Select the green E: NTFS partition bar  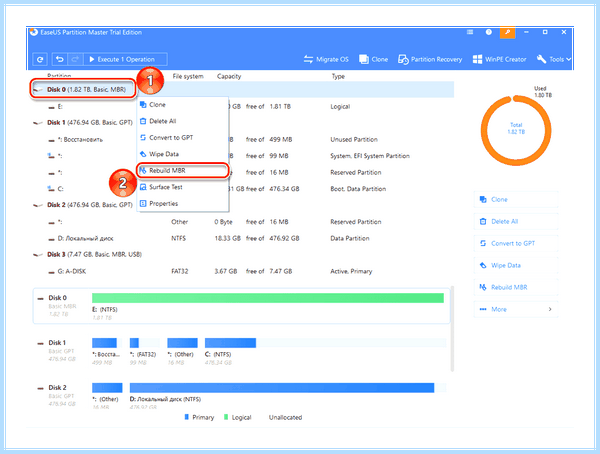268,298
